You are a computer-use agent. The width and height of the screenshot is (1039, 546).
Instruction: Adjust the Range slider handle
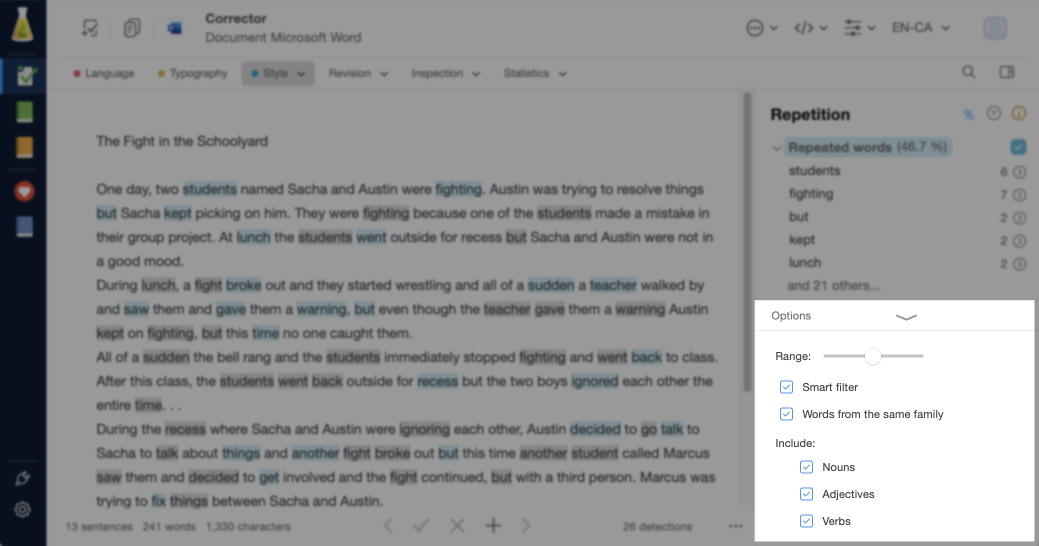873,356
